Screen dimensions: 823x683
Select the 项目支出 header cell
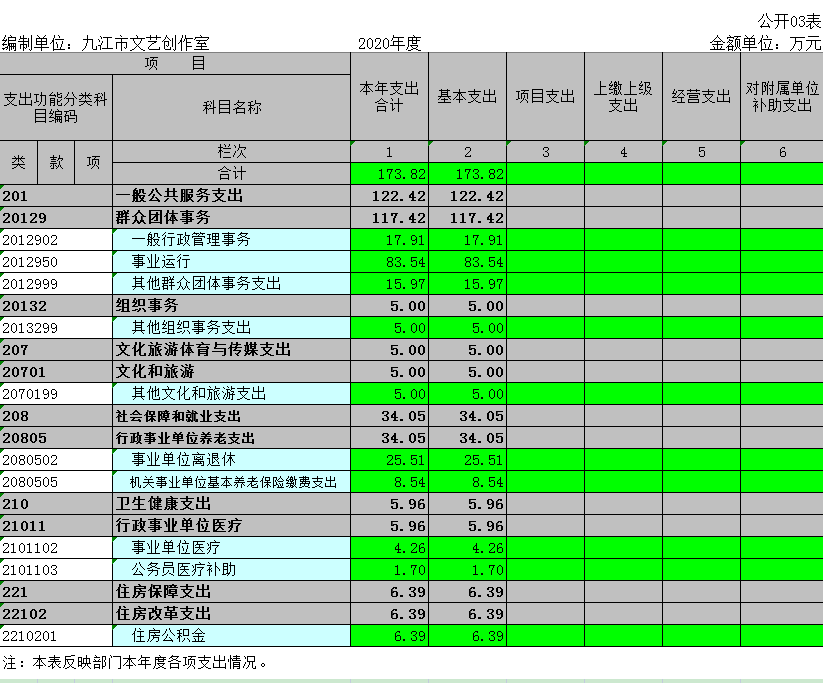[545, 97]
